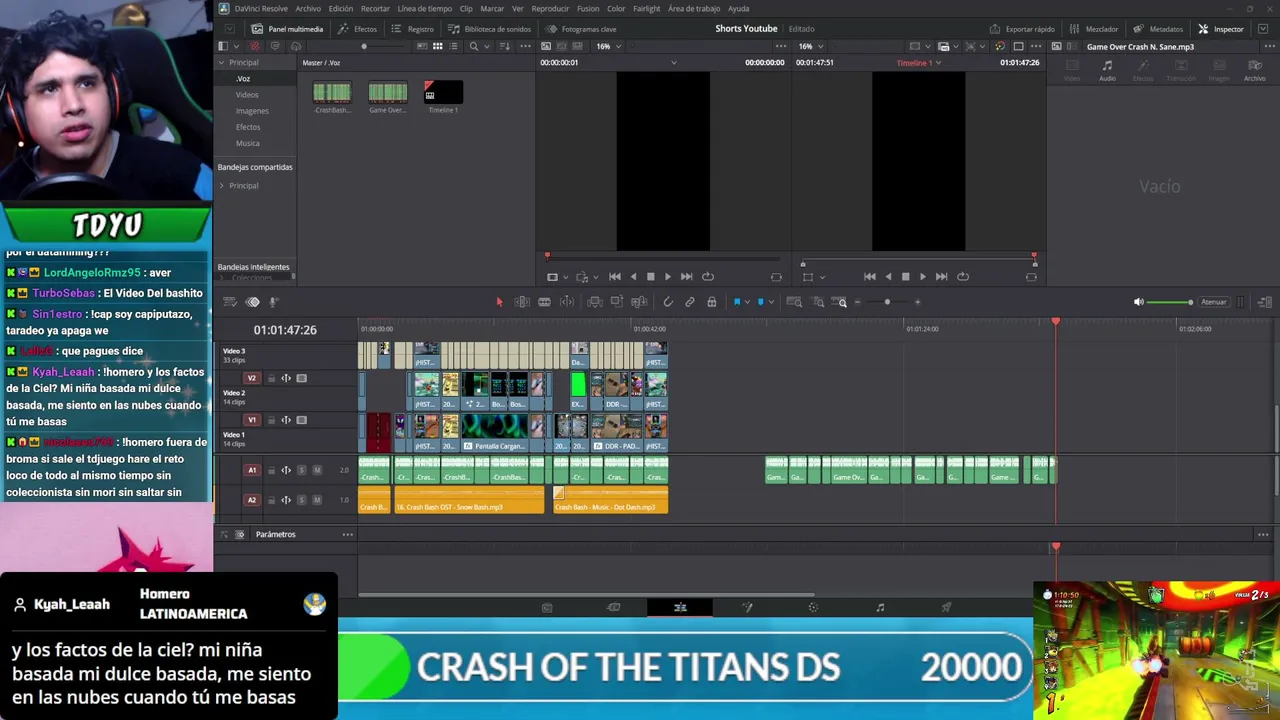Switch media pool to thumbnail grid view

pyautogui.click(x=437, y=46)
